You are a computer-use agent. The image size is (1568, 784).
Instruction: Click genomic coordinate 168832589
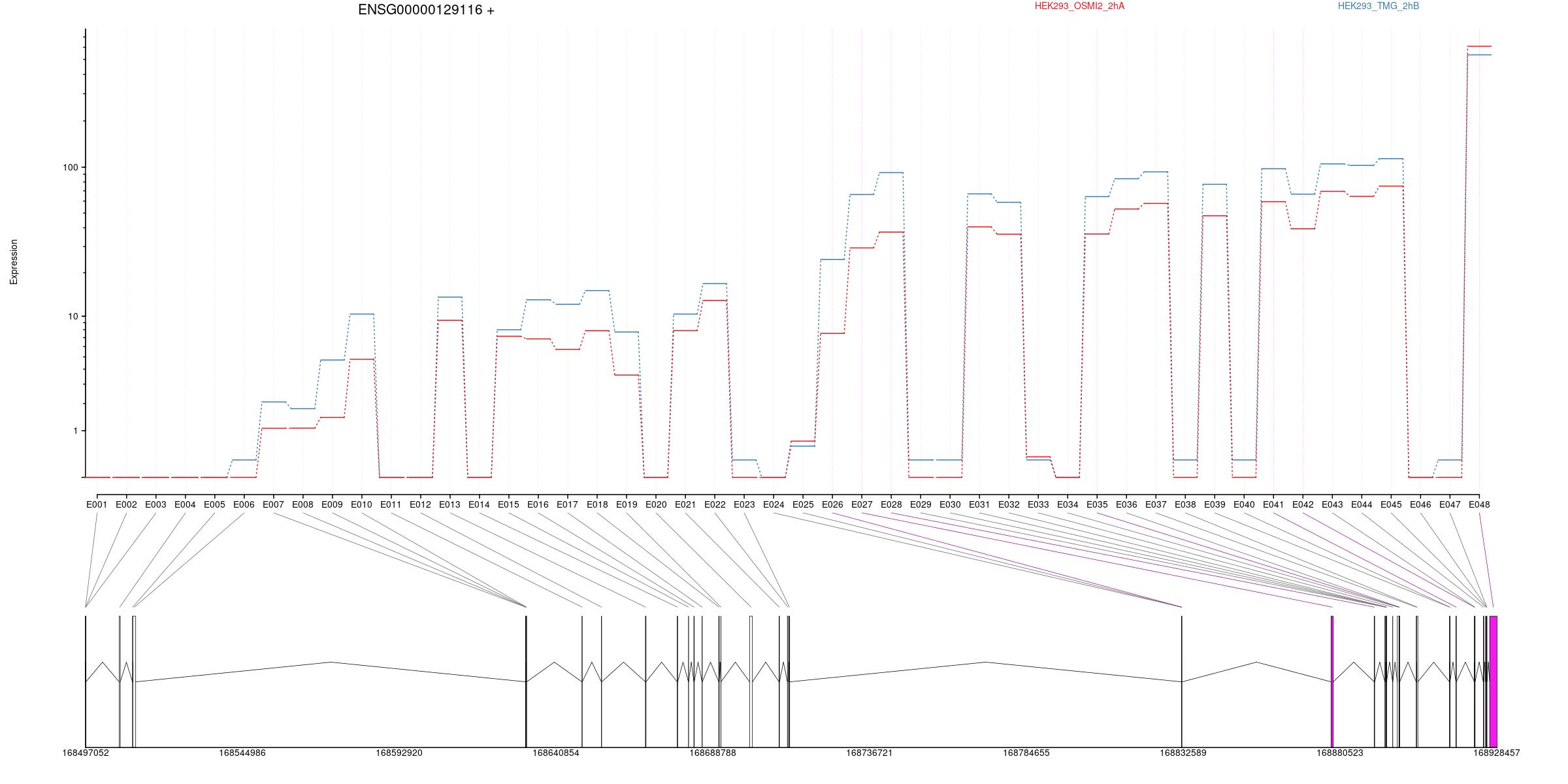click(x=1183, y=753)
